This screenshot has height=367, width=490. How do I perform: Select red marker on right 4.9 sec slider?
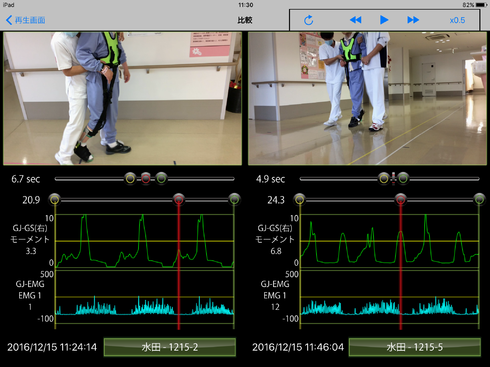point(393,179)
